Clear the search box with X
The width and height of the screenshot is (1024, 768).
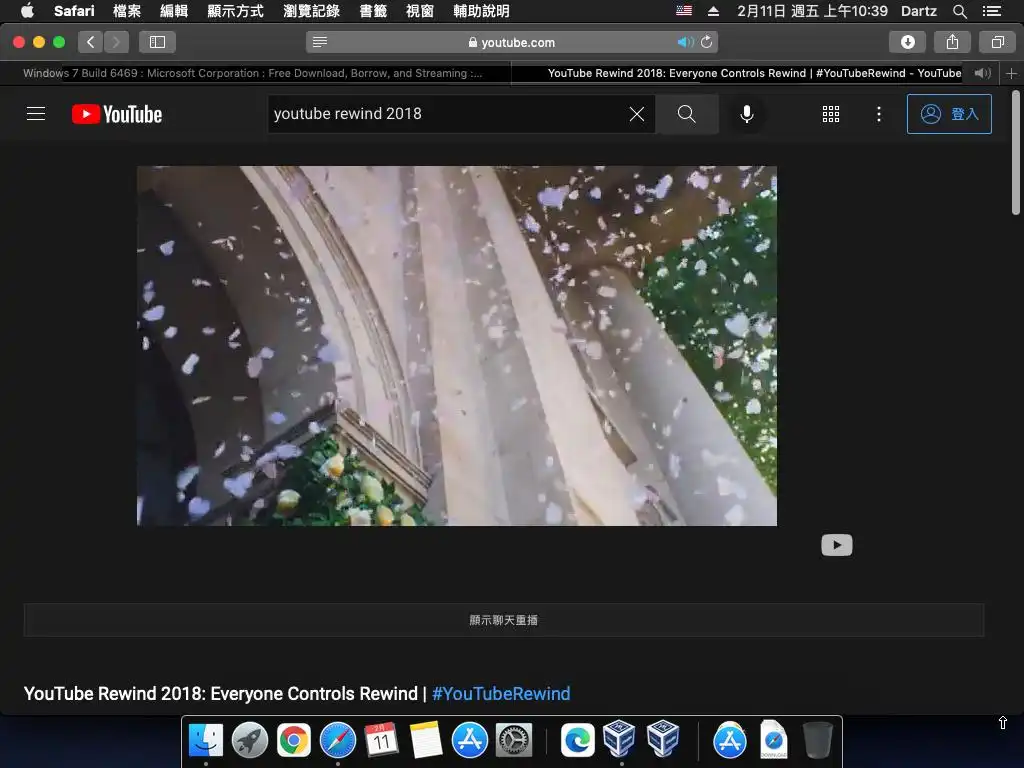[x=637, y=114]
